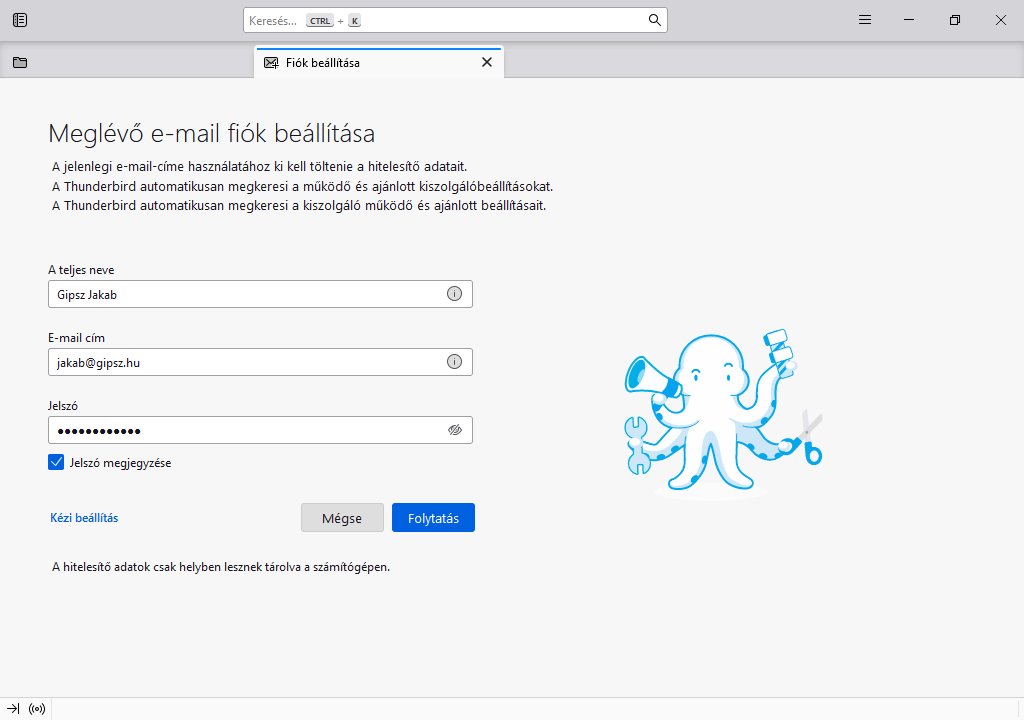Click the octopus illustration
Screen dimensions: 1024x720
[723, 413]
